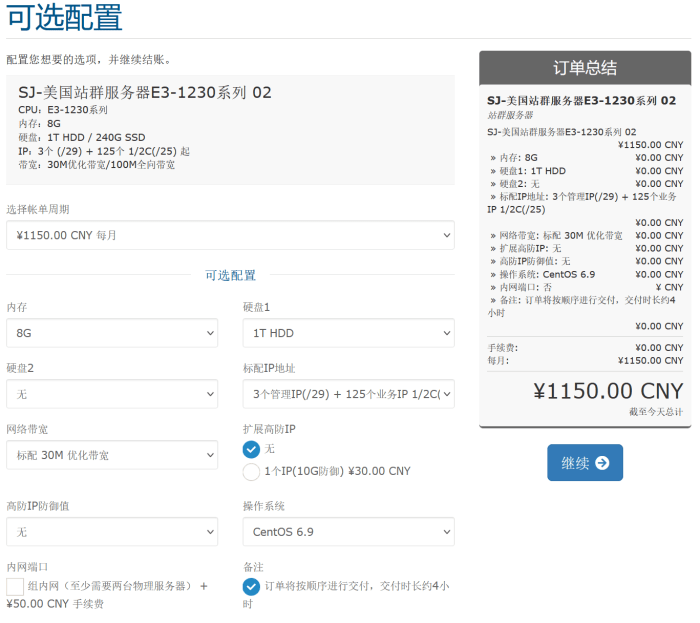Select 1个IP(10G防御) ¥30.00 CNY radio option
This screenshot has width=700, height=623.
tap(251, 472)
